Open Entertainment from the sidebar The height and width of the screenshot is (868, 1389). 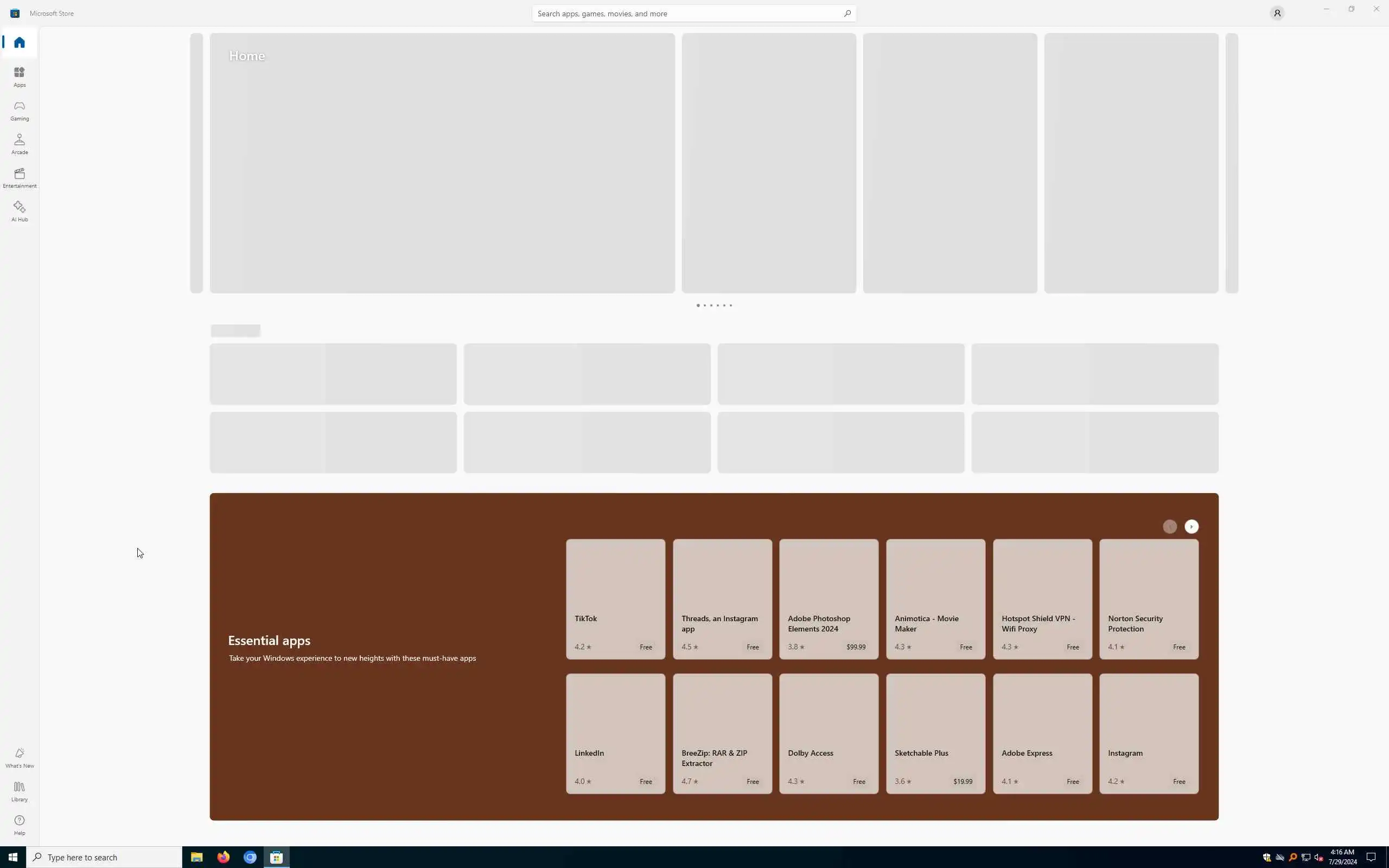click(x=20, y=177)
